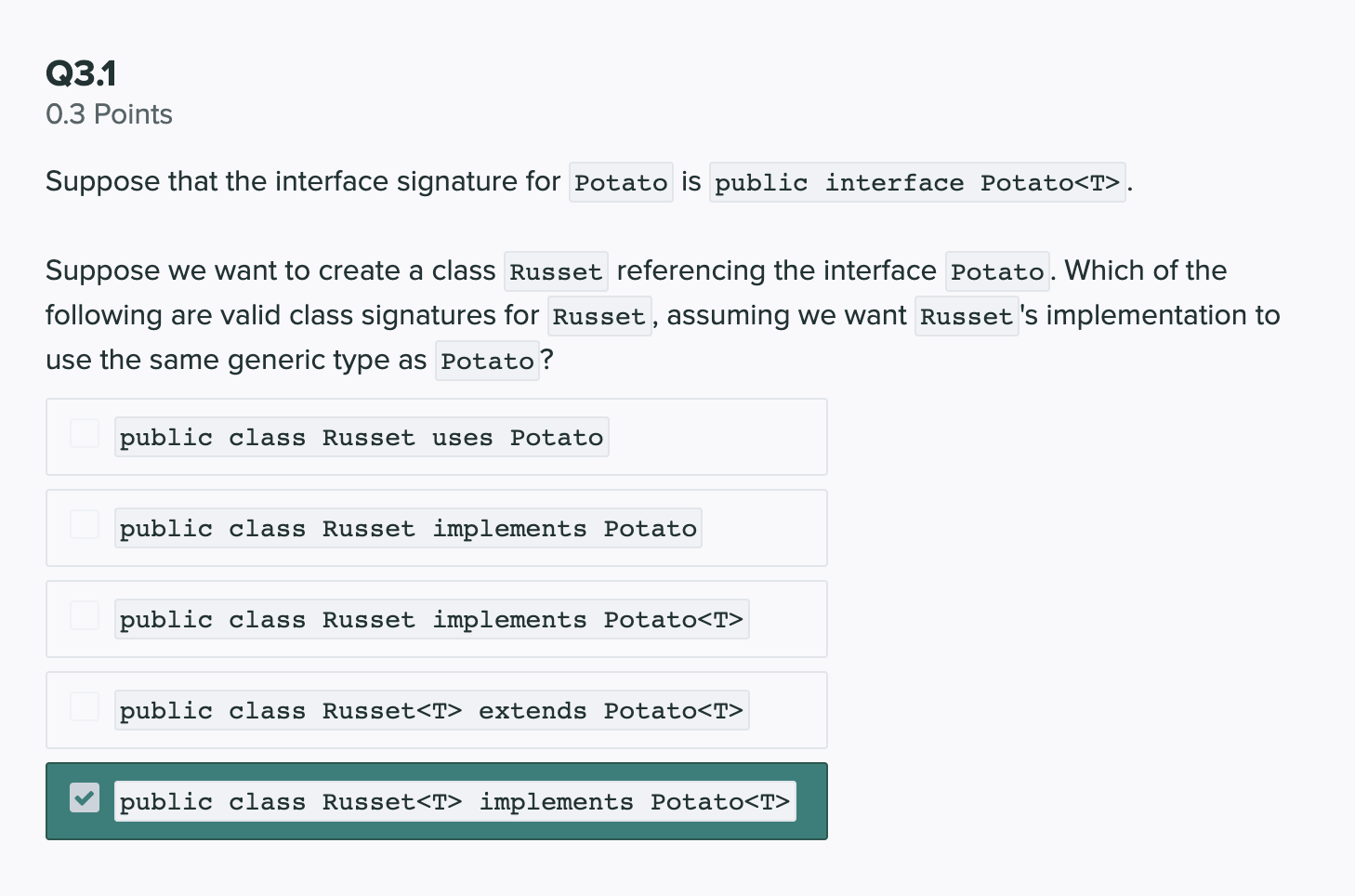Tick checkbox beside 'Russet implements Potato' without generics

[85, 525]
